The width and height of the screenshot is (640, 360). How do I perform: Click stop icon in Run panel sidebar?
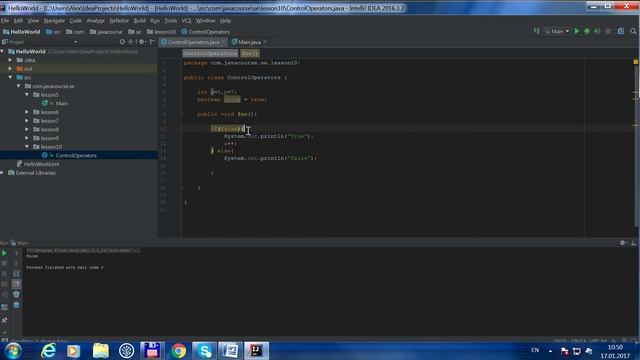[x=4, y=264]
